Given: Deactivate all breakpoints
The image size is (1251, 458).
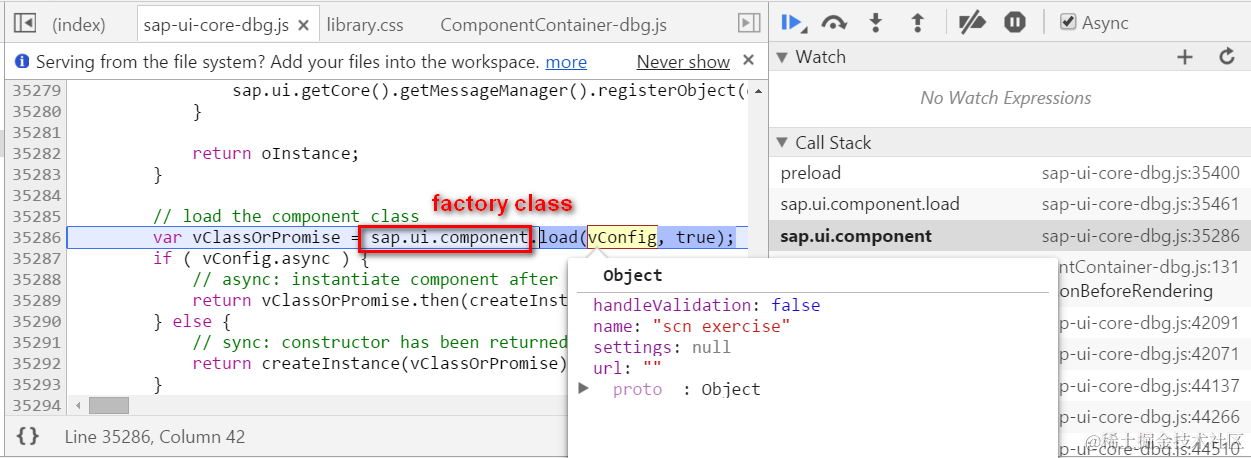Looking at the screenshot, I should 972,22.
